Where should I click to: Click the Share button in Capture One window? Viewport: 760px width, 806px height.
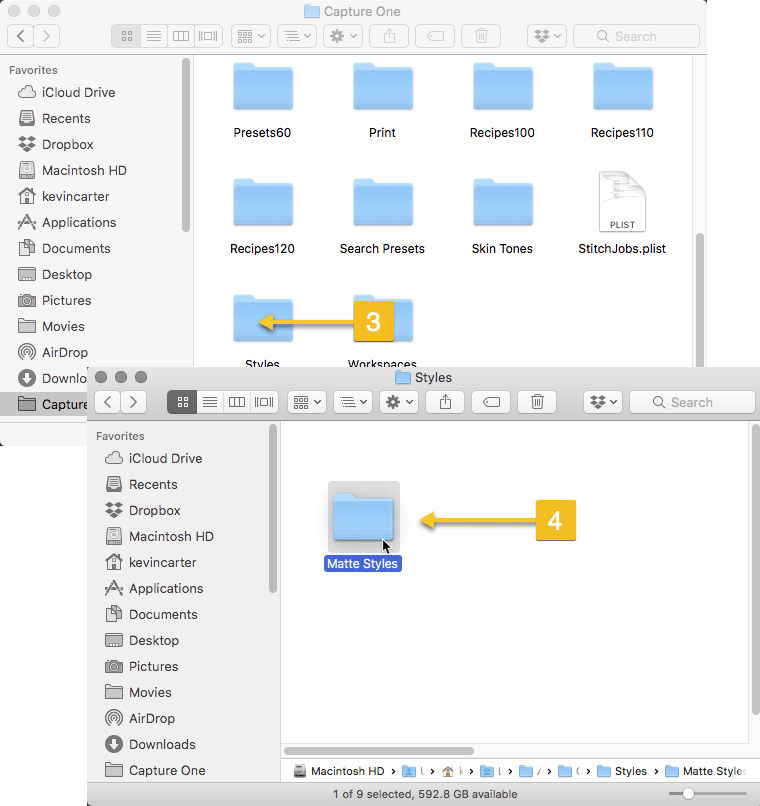pos(389,36)
